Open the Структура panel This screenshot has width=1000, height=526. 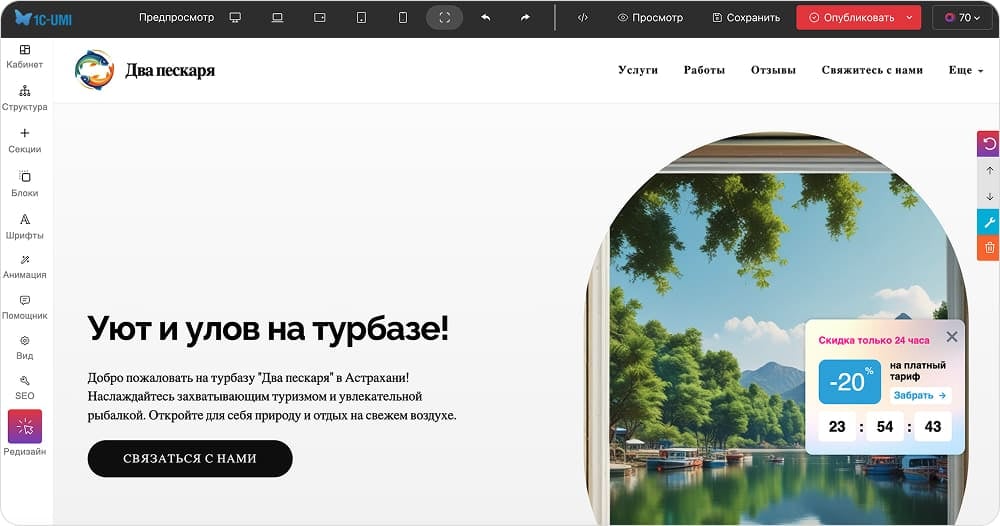25,98
